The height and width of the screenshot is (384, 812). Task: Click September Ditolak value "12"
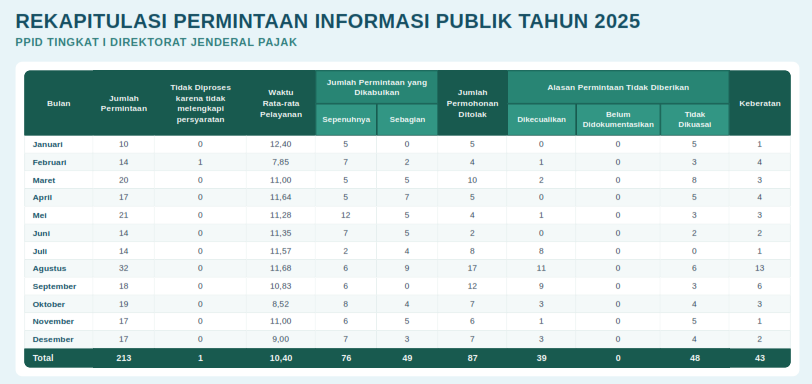click(472, 287)
